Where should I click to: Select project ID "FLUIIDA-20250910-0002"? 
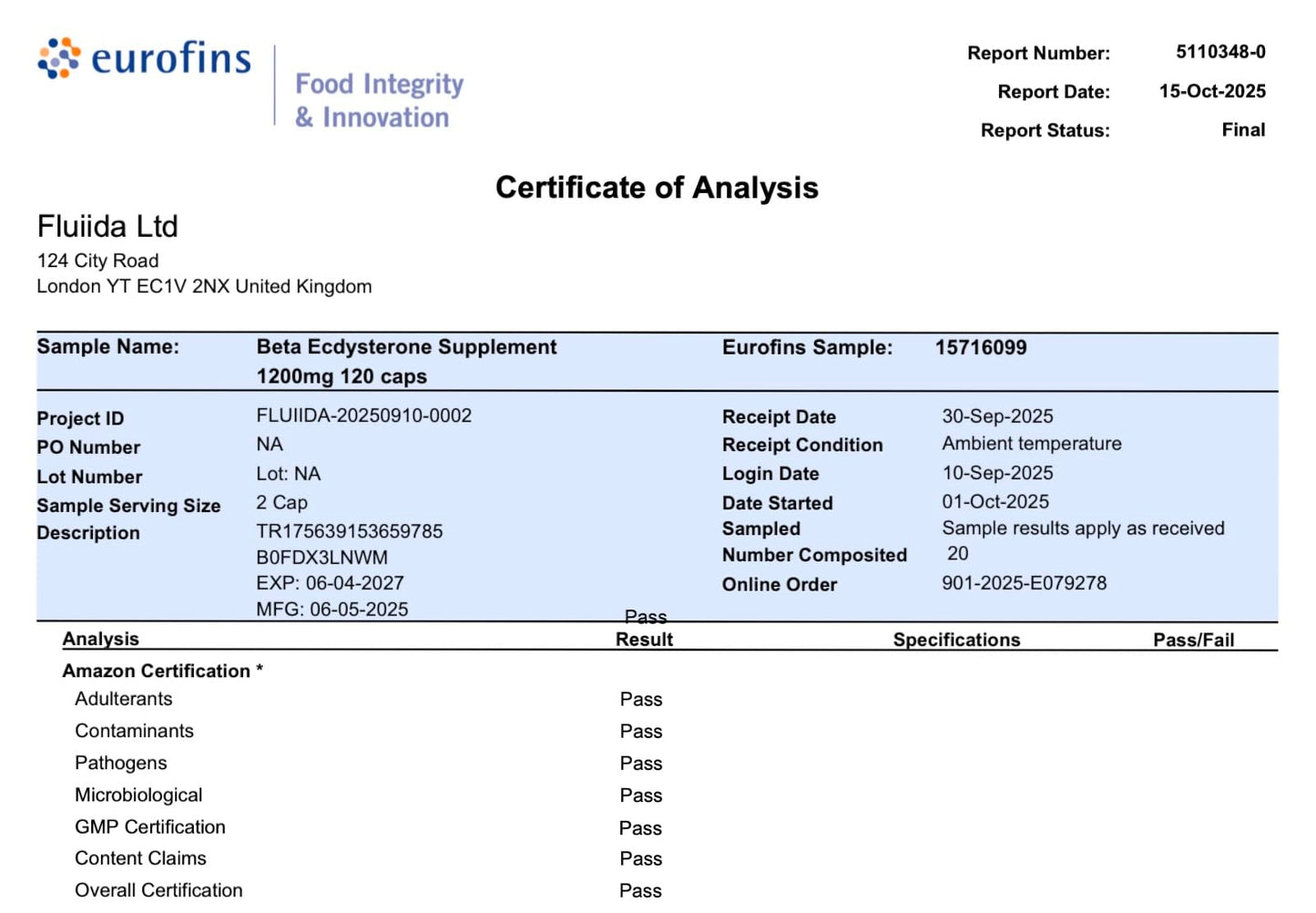point(363,415)
